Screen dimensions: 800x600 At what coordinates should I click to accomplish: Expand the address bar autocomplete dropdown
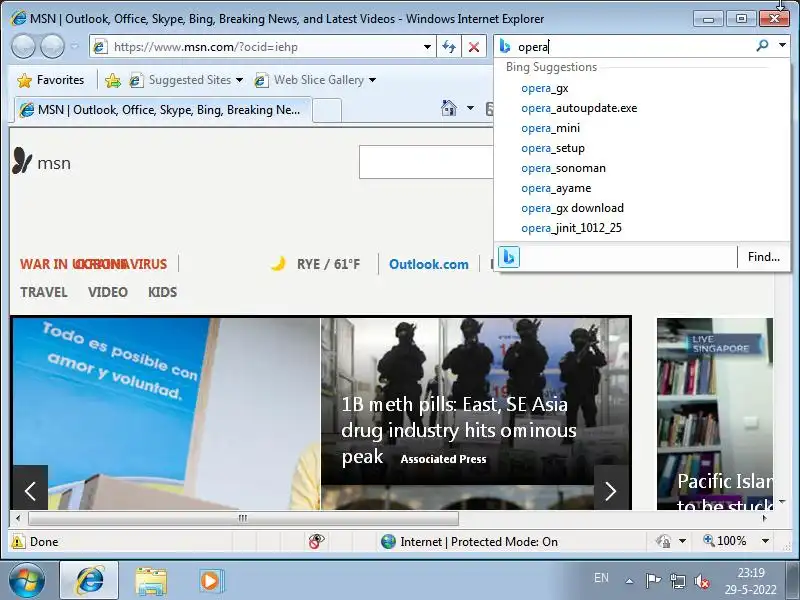[427, 47]
